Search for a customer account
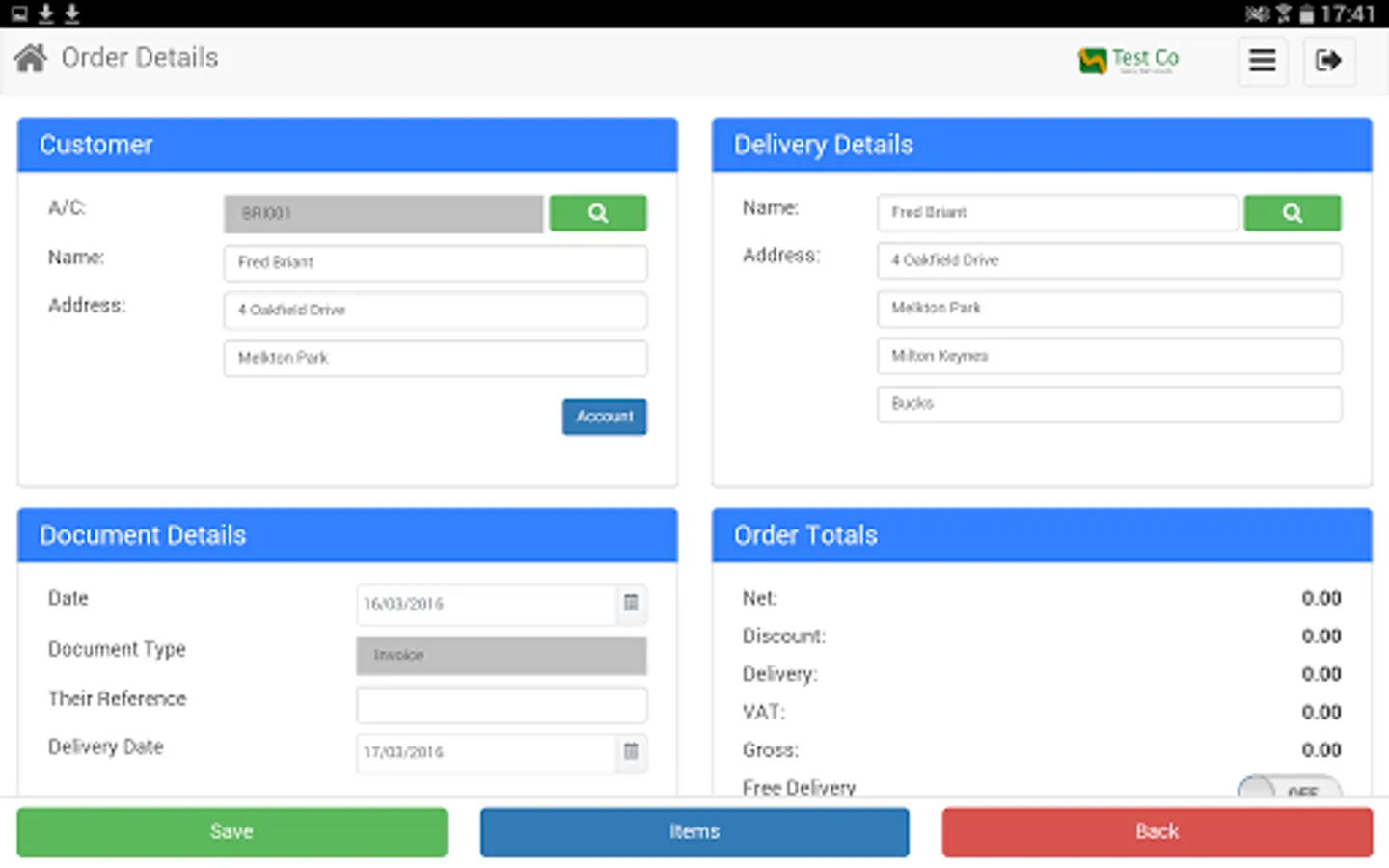 598,212
